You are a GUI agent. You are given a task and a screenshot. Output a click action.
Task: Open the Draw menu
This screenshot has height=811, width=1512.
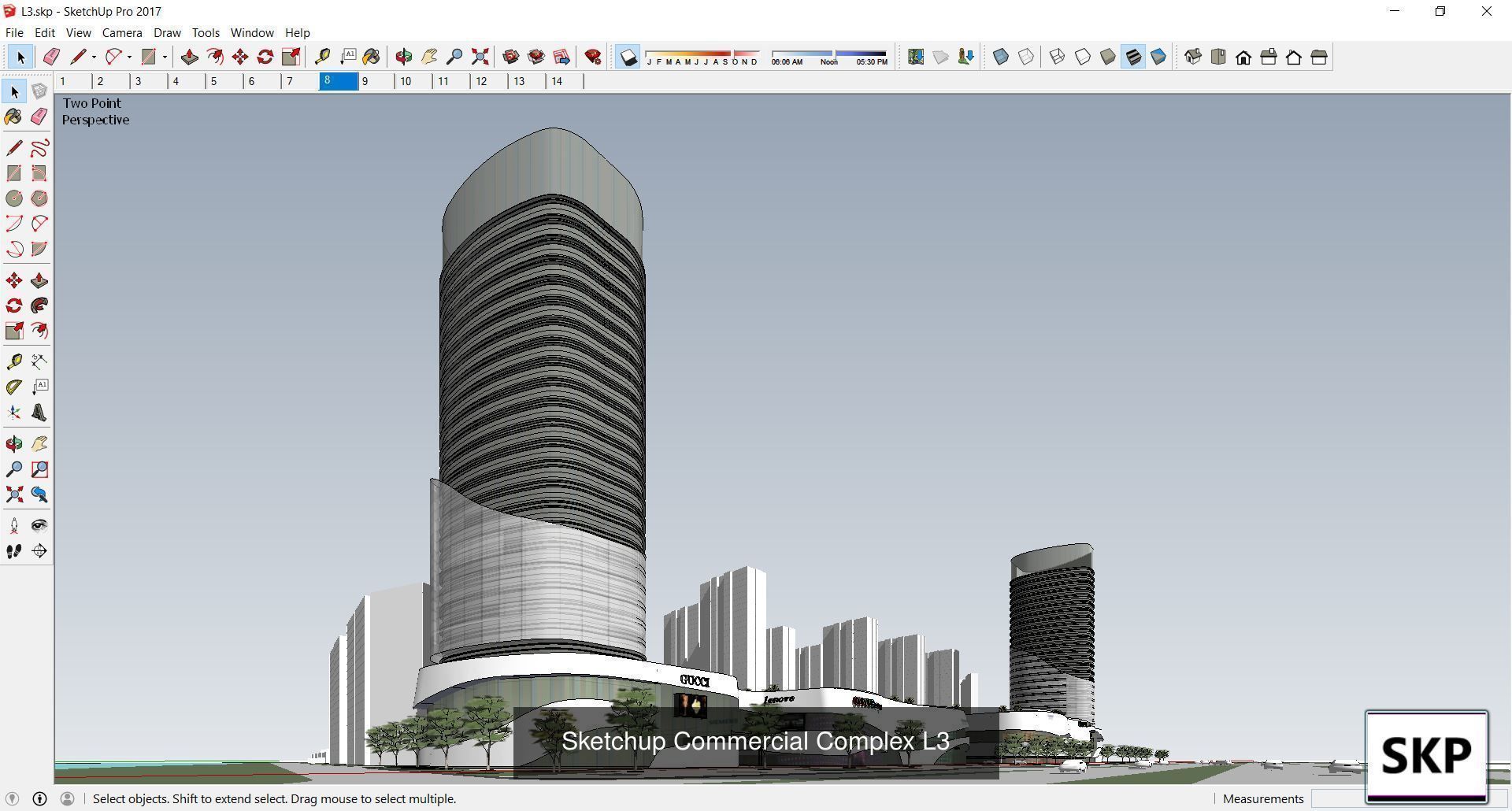click(x=167, y=32)
